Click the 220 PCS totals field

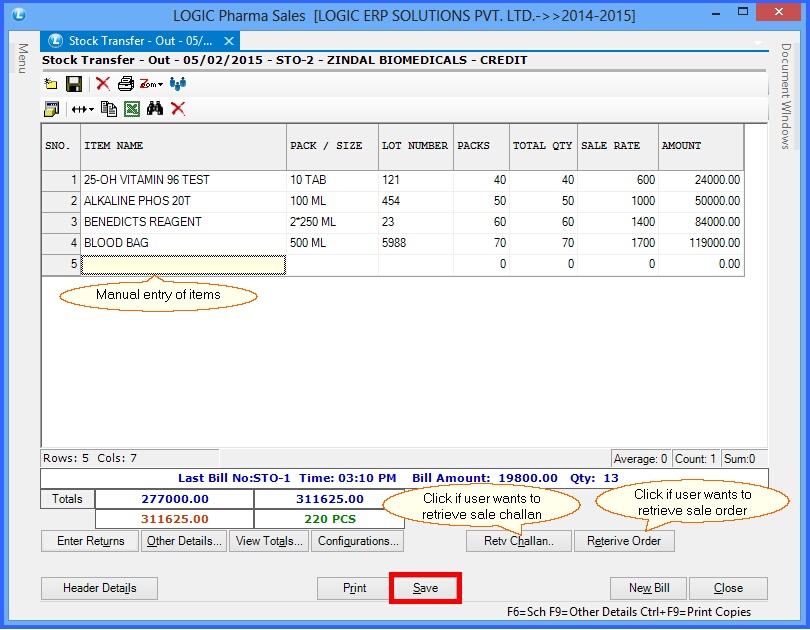[x=330, y=519]
